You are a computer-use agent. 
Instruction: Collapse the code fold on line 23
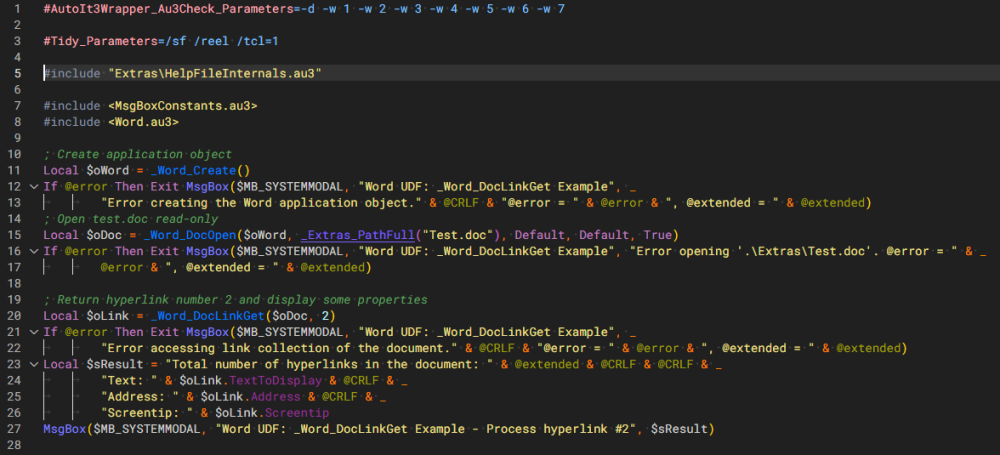[x=33, y=364]
